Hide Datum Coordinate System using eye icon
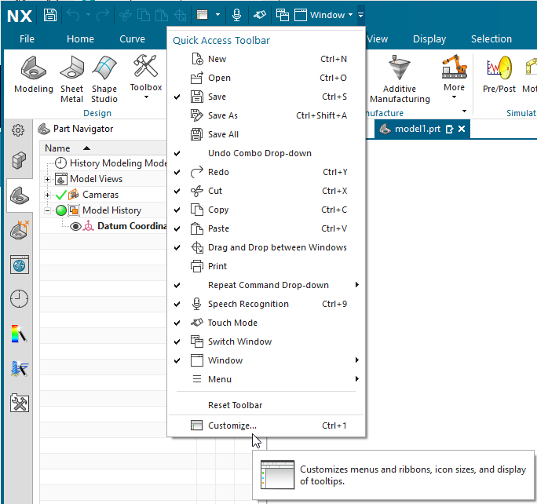 tap(75, 226)
